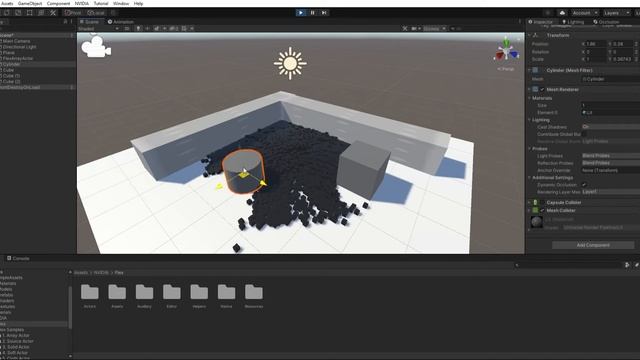
Task: Open the NVIDIA menu
Action: coord(82,3)
